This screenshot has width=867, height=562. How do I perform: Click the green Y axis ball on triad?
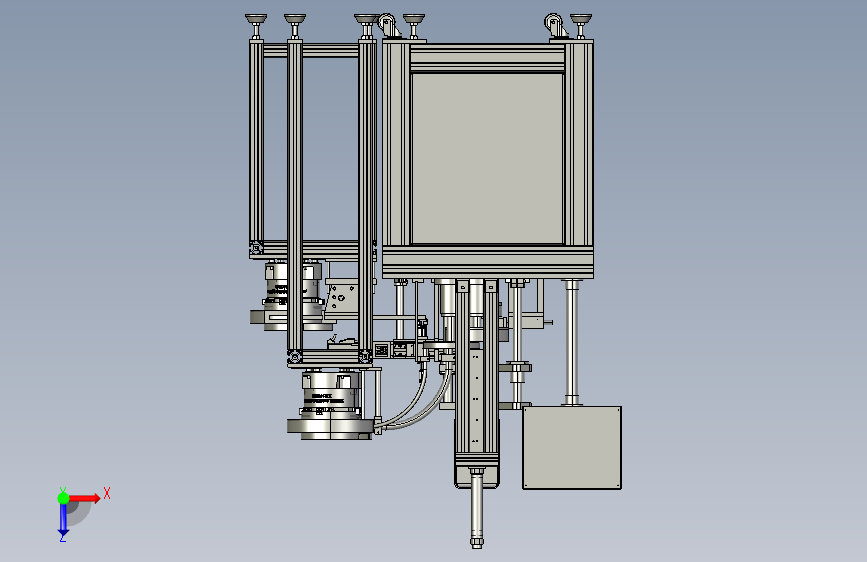click(x=63, y=498)
